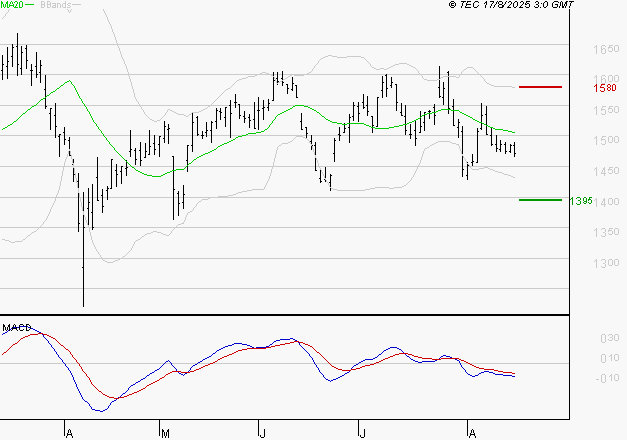The image size is (627, 440).
Task: Click the 1350 price axis label
Action: (x=606, y=232)
